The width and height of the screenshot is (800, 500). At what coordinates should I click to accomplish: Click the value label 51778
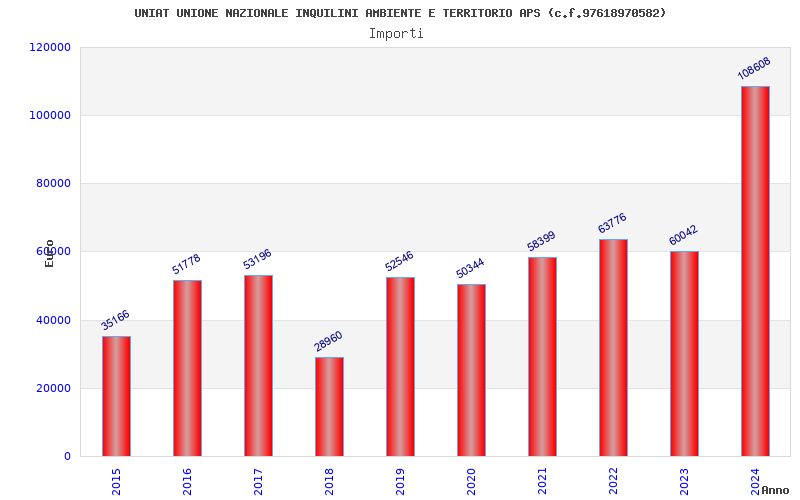coord(186,264)
